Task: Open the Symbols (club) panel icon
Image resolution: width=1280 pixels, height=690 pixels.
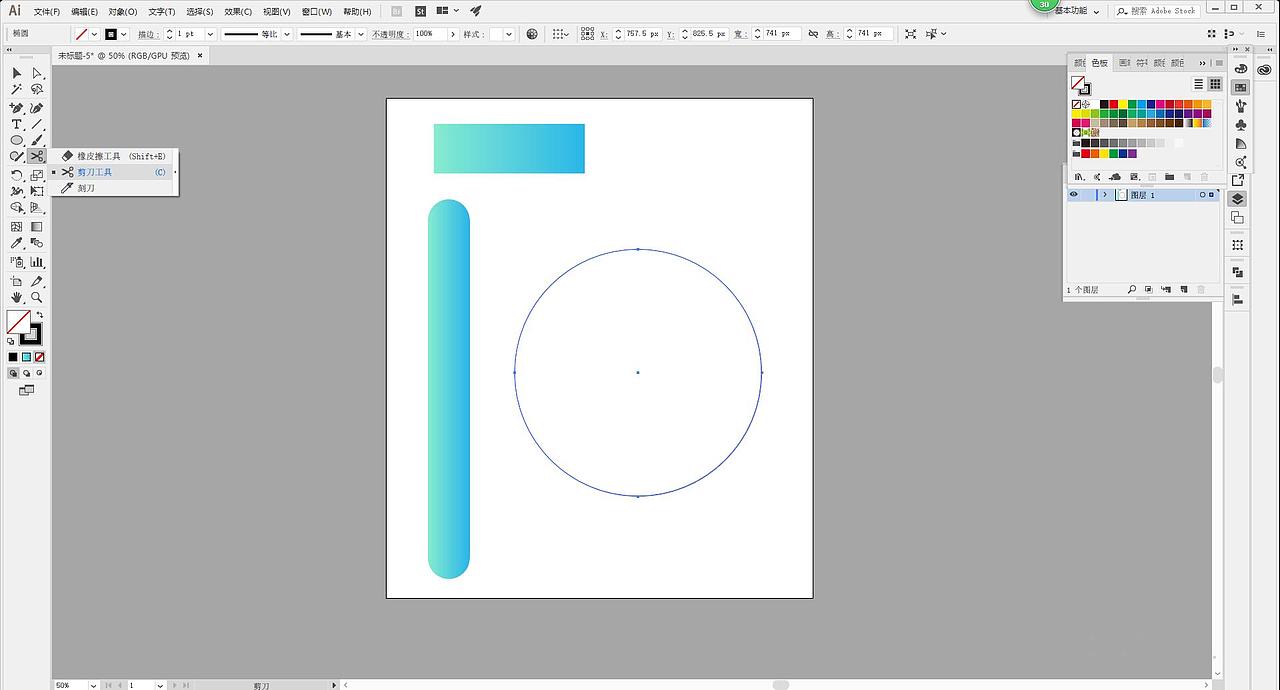Action: (1241, 125)
